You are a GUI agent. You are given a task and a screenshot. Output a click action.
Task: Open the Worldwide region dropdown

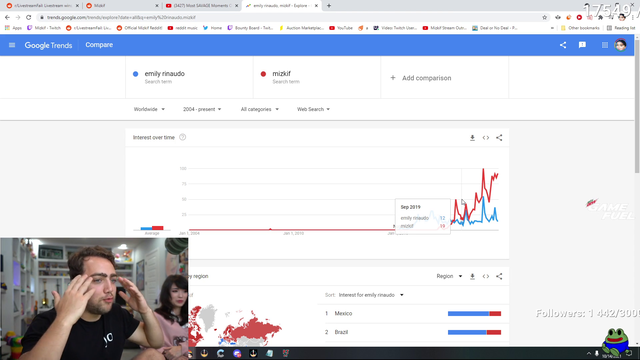point(149,109)
